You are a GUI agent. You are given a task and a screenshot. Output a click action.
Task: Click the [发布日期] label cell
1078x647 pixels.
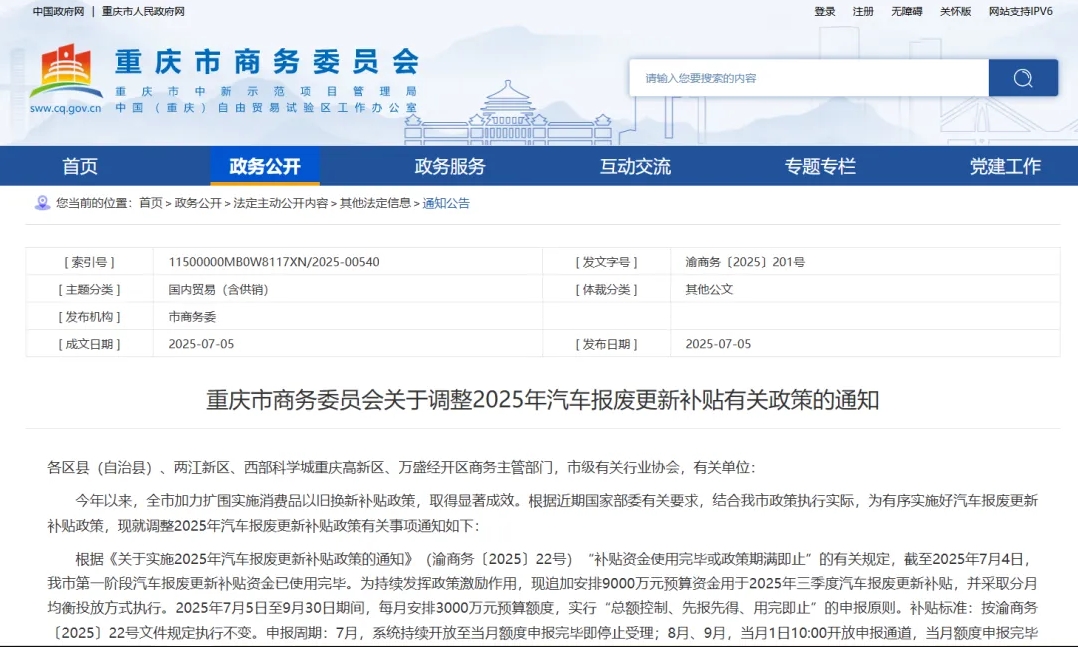(x=606, y=344)
